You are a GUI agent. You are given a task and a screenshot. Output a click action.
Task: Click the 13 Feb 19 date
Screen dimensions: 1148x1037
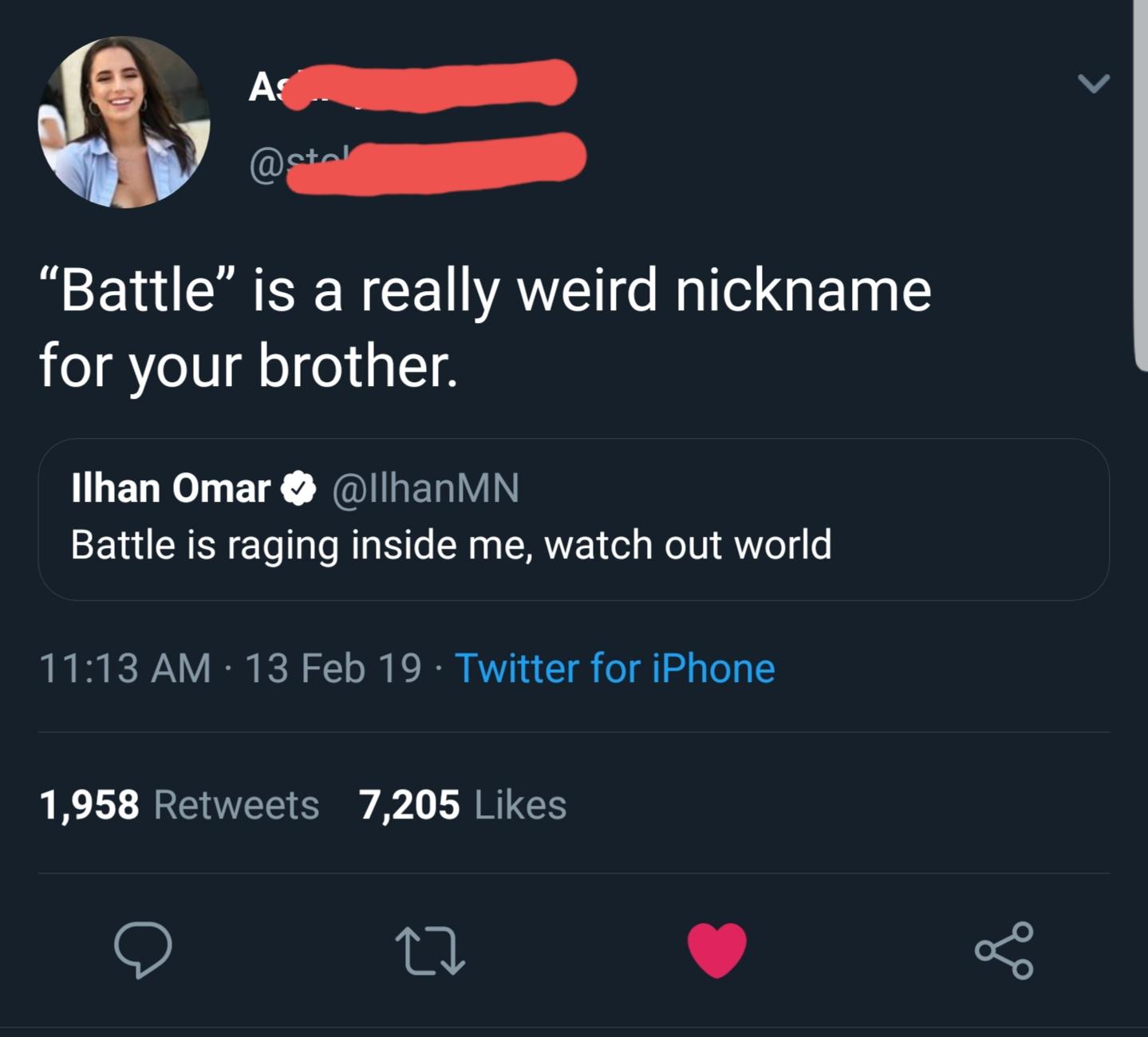click(x=333, y=668)
